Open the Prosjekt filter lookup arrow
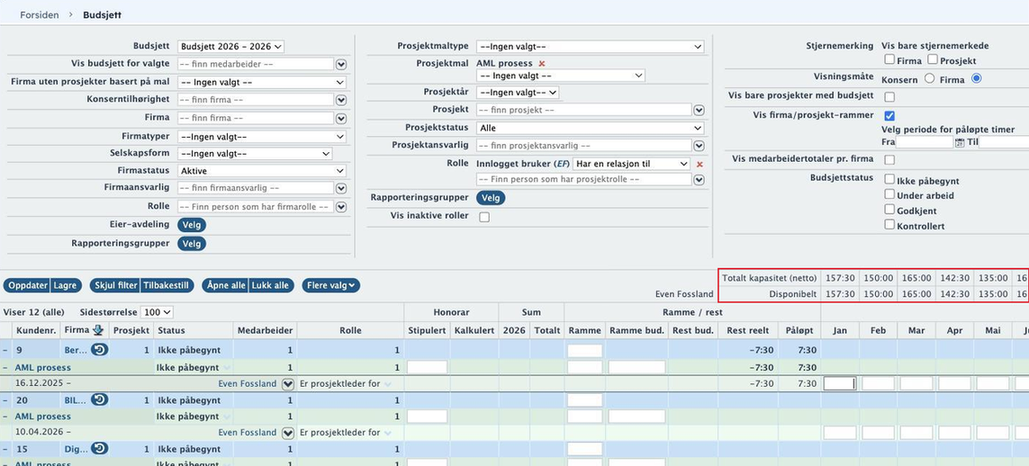 coord(699,110)
